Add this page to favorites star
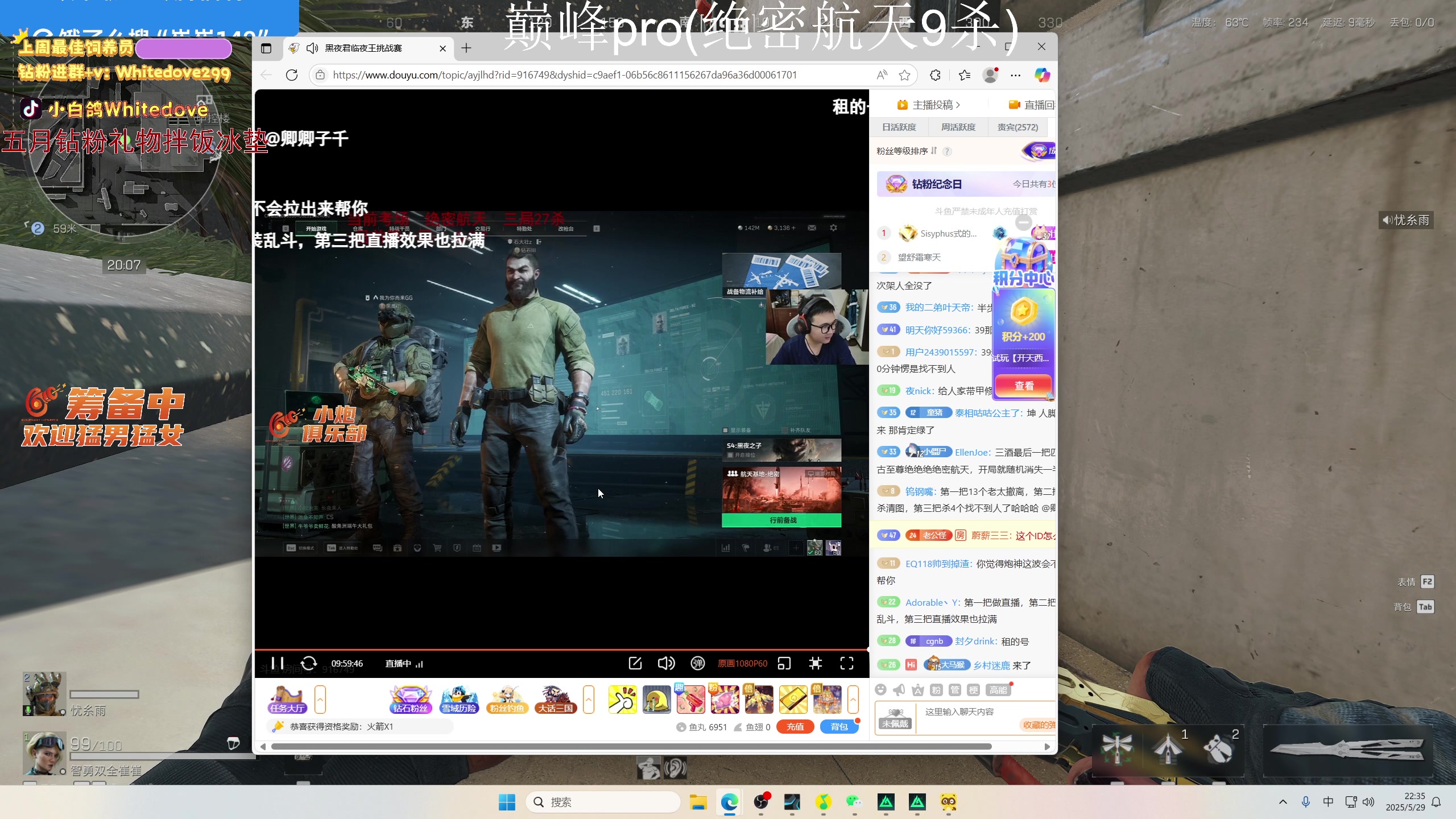Image resolution: width=1456 pixels, height=819 pixels. point(904,75)
